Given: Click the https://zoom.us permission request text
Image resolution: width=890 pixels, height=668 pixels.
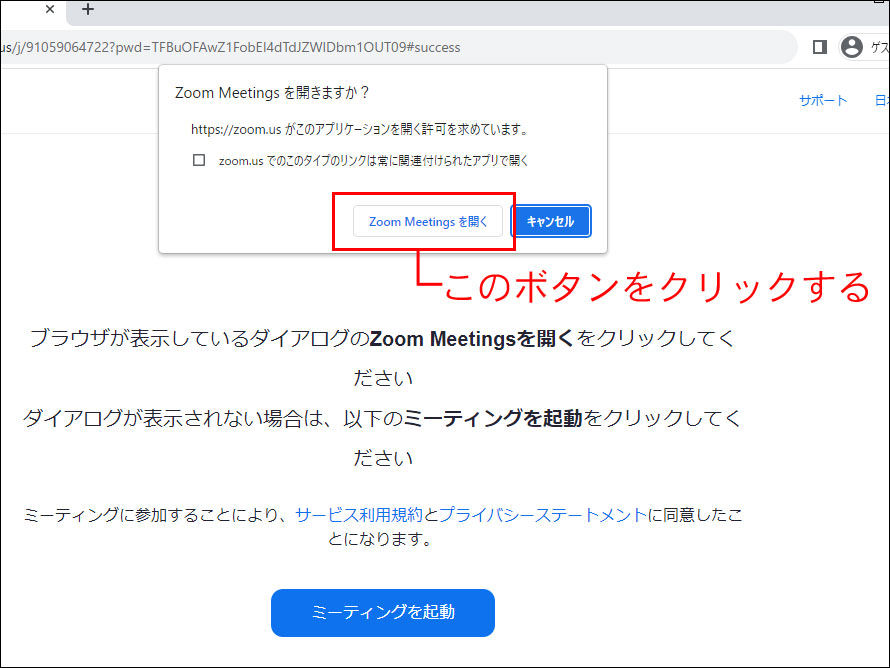Looking at the screenshot, I should pos(360,129).
